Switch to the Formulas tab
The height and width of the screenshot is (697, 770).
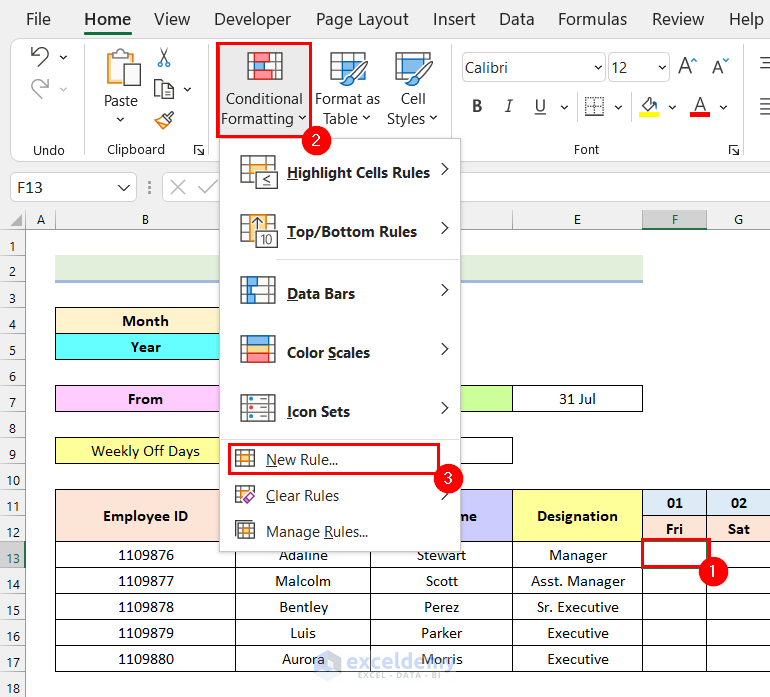592,19
